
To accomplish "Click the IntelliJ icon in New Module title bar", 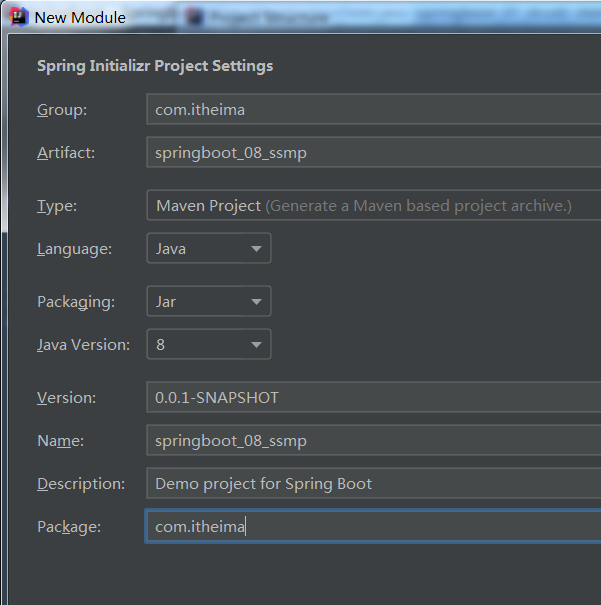I will click(19, 17).
